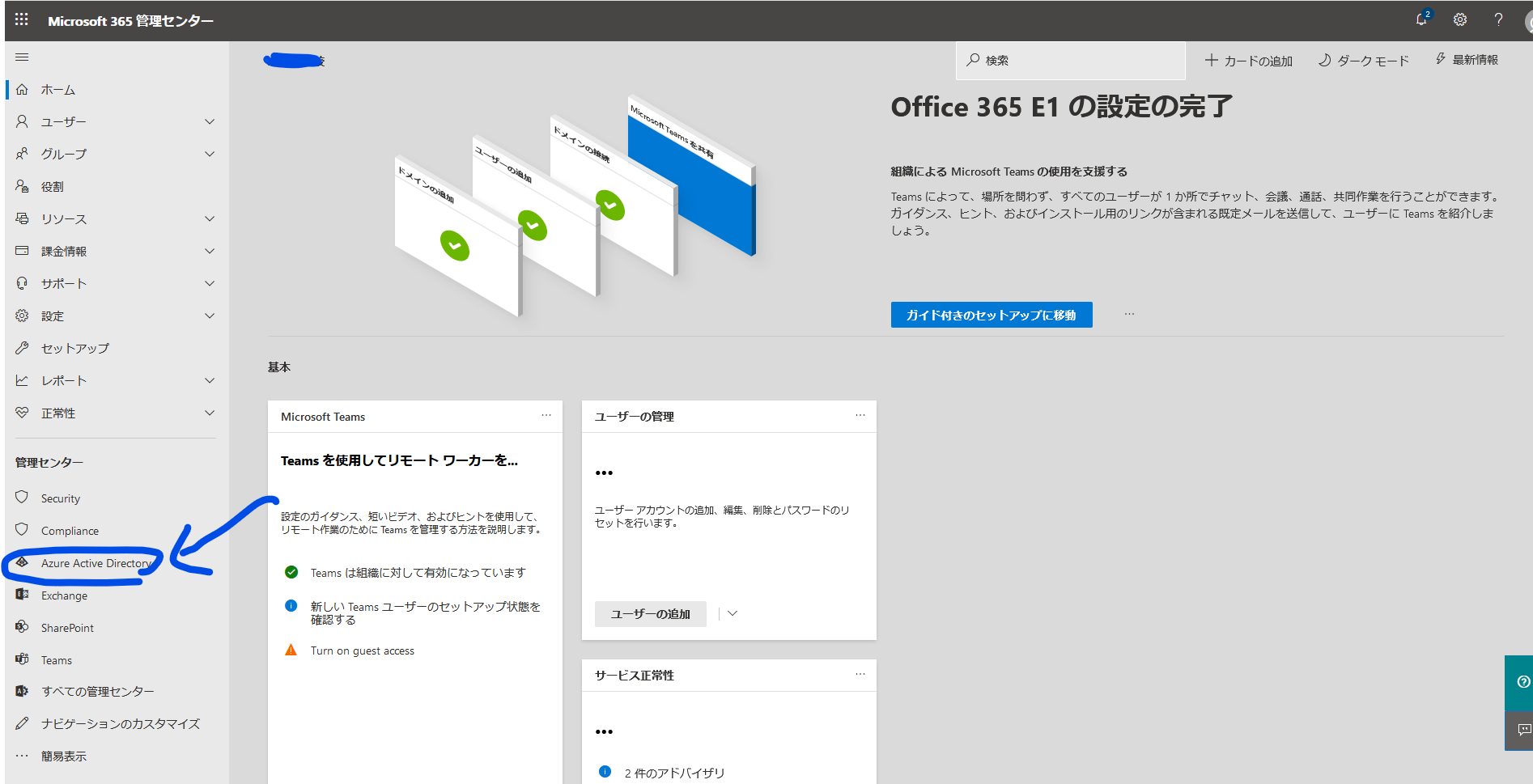
Task: Expand the 設定 menu chevron
Action: (210, 316)
